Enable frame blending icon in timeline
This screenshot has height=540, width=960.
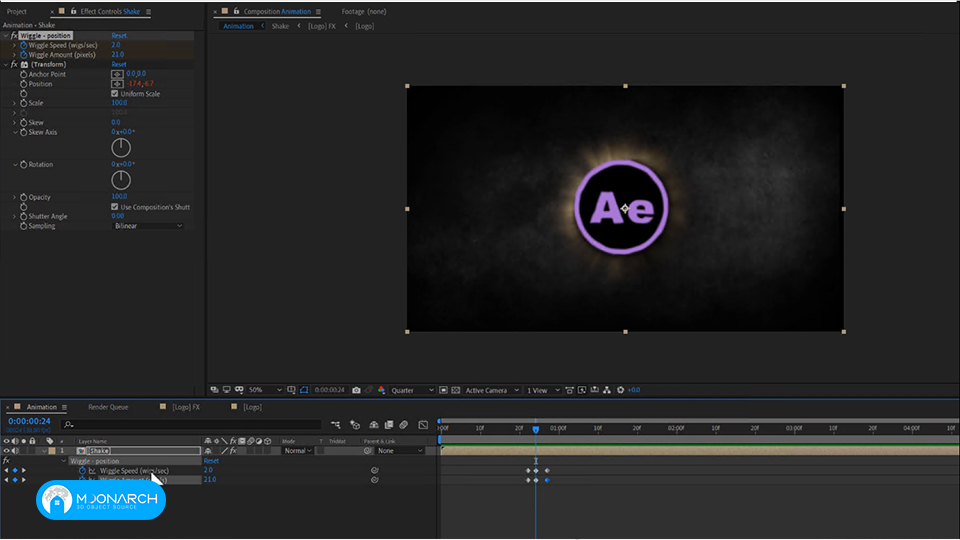[x=389, y=424]
